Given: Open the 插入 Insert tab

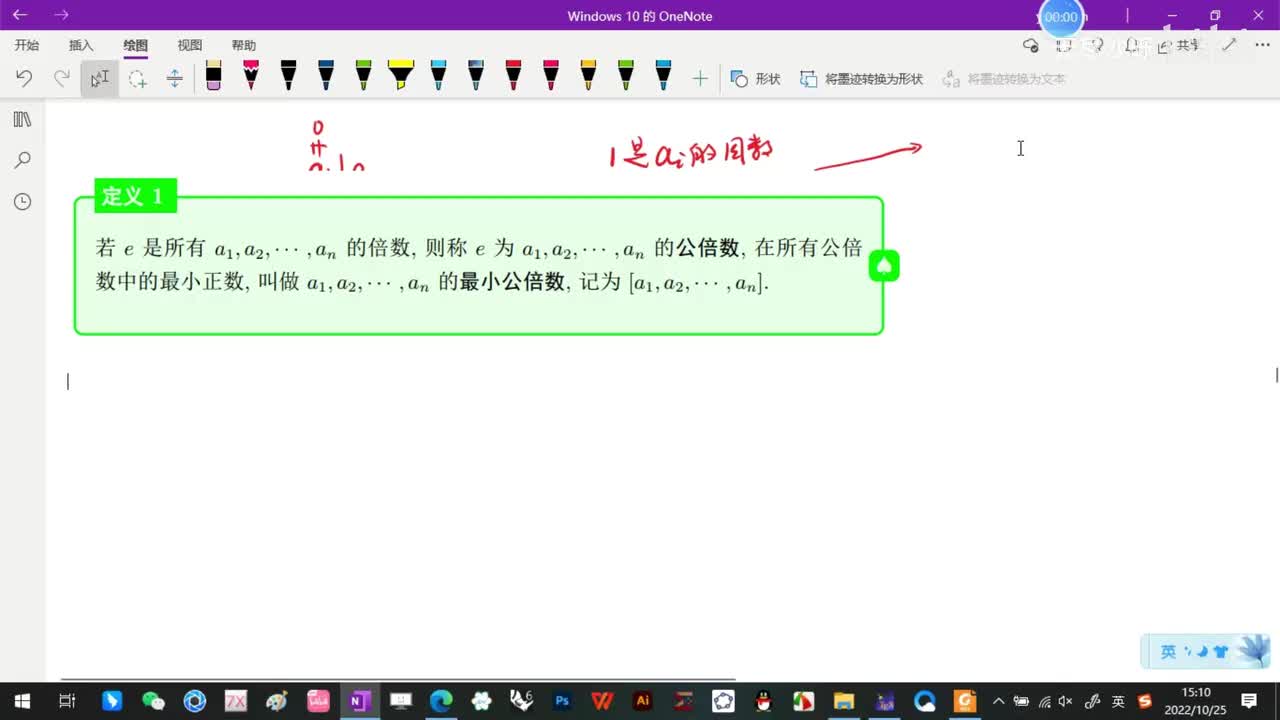Looking at the screenshot, I should coord(81,45).
